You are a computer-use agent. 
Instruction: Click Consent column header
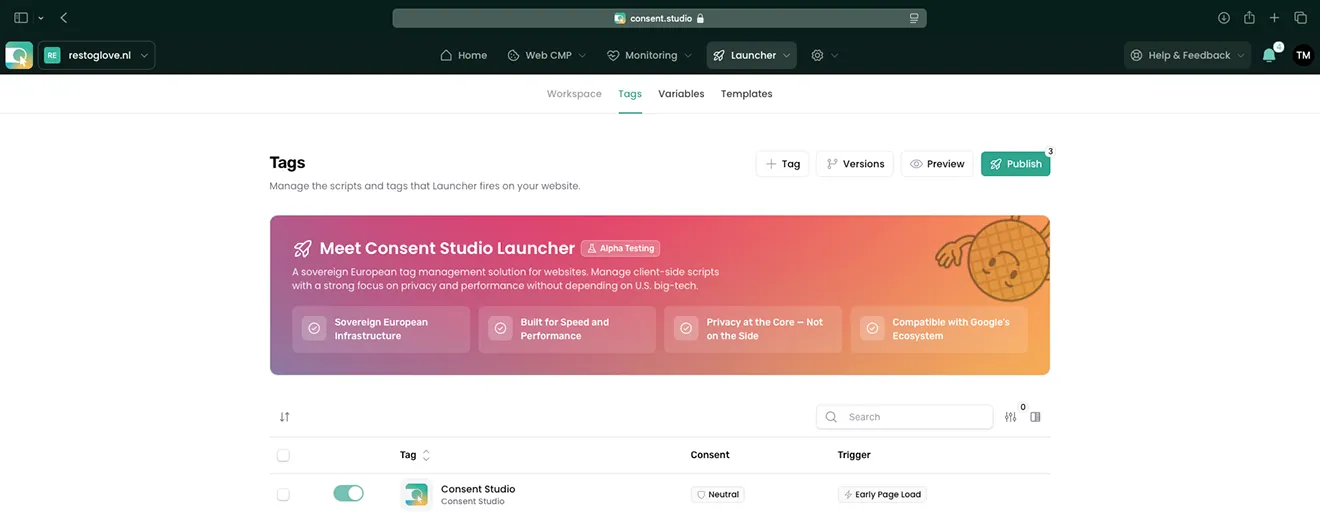pyautogui.click(x=710, y=455)
